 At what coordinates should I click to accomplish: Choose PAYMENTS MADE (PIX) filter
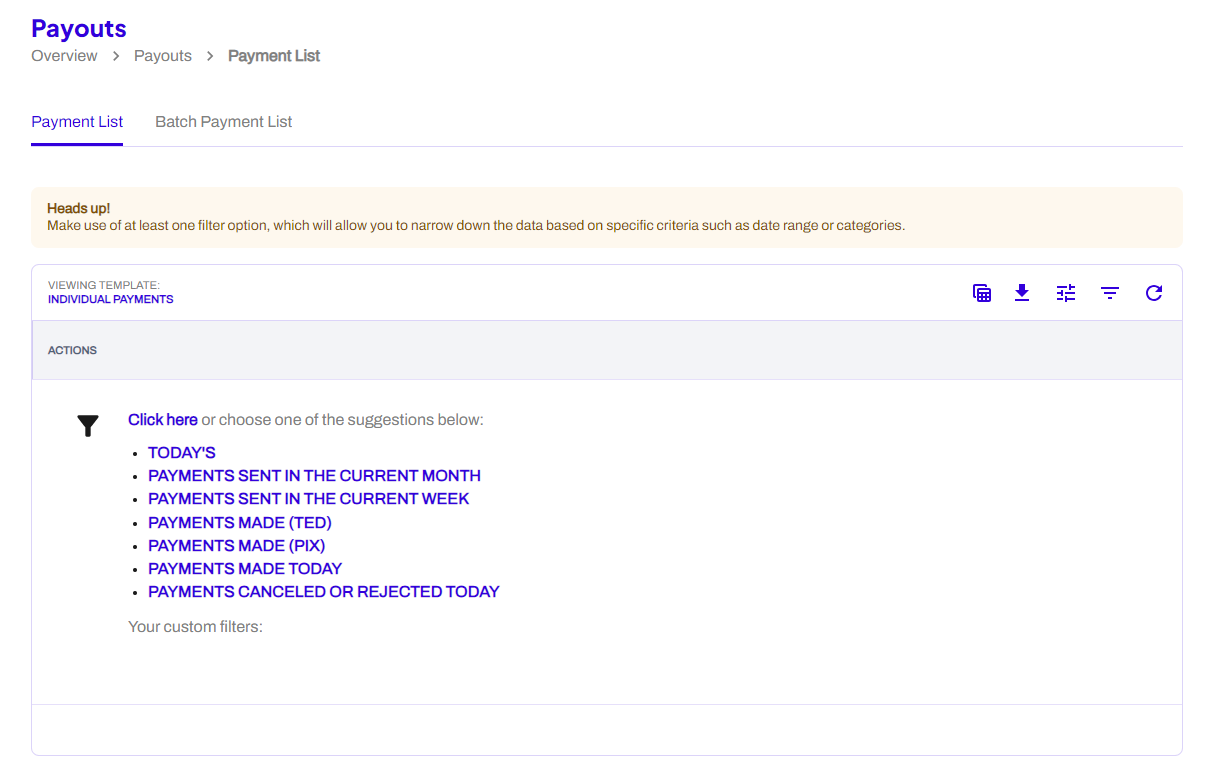point(237,545)
